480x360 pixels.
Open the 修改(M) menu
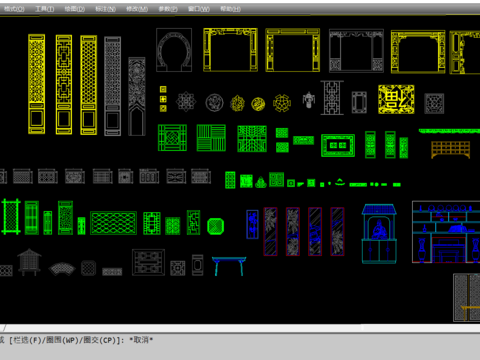click(x=137, y=9)
